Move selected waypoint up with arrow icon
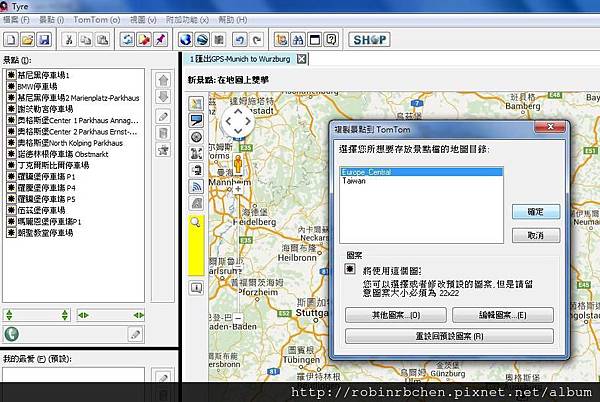The height and width of the screenshot is (402, 600). click(163, 80)
